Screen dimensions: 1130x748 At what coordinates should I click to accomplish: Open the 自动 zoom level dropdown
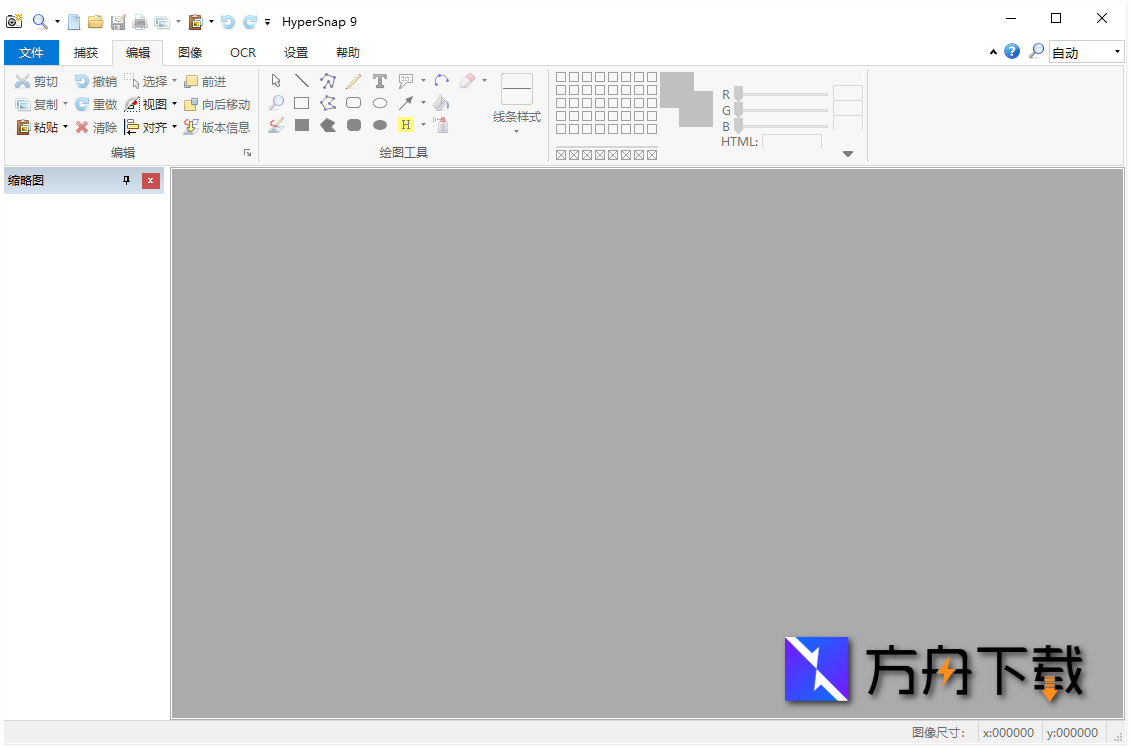coord(1117,51)
